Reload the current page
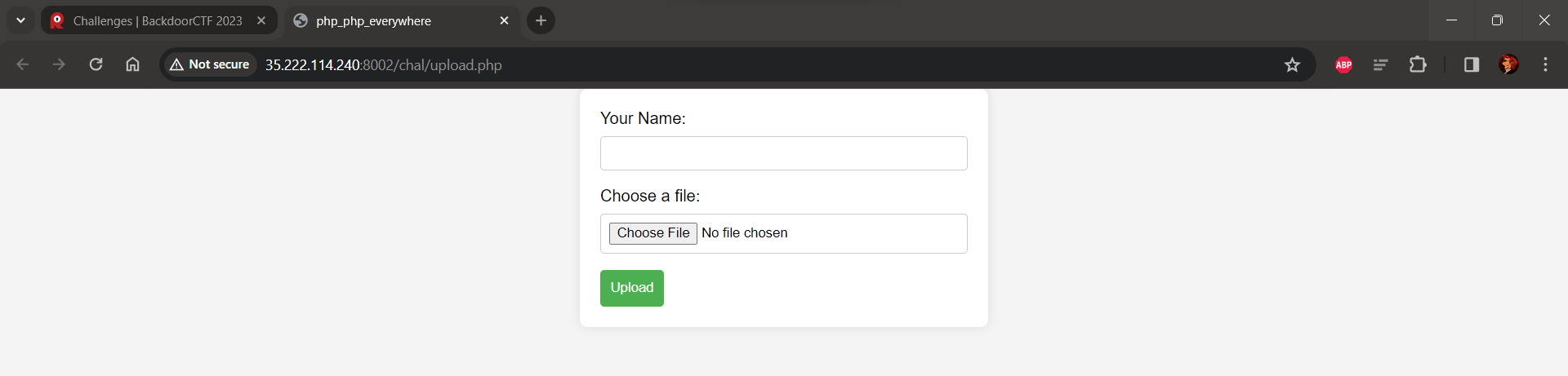Image resolution: width=1568 pixels, height=376 pixels. point(96,64)
